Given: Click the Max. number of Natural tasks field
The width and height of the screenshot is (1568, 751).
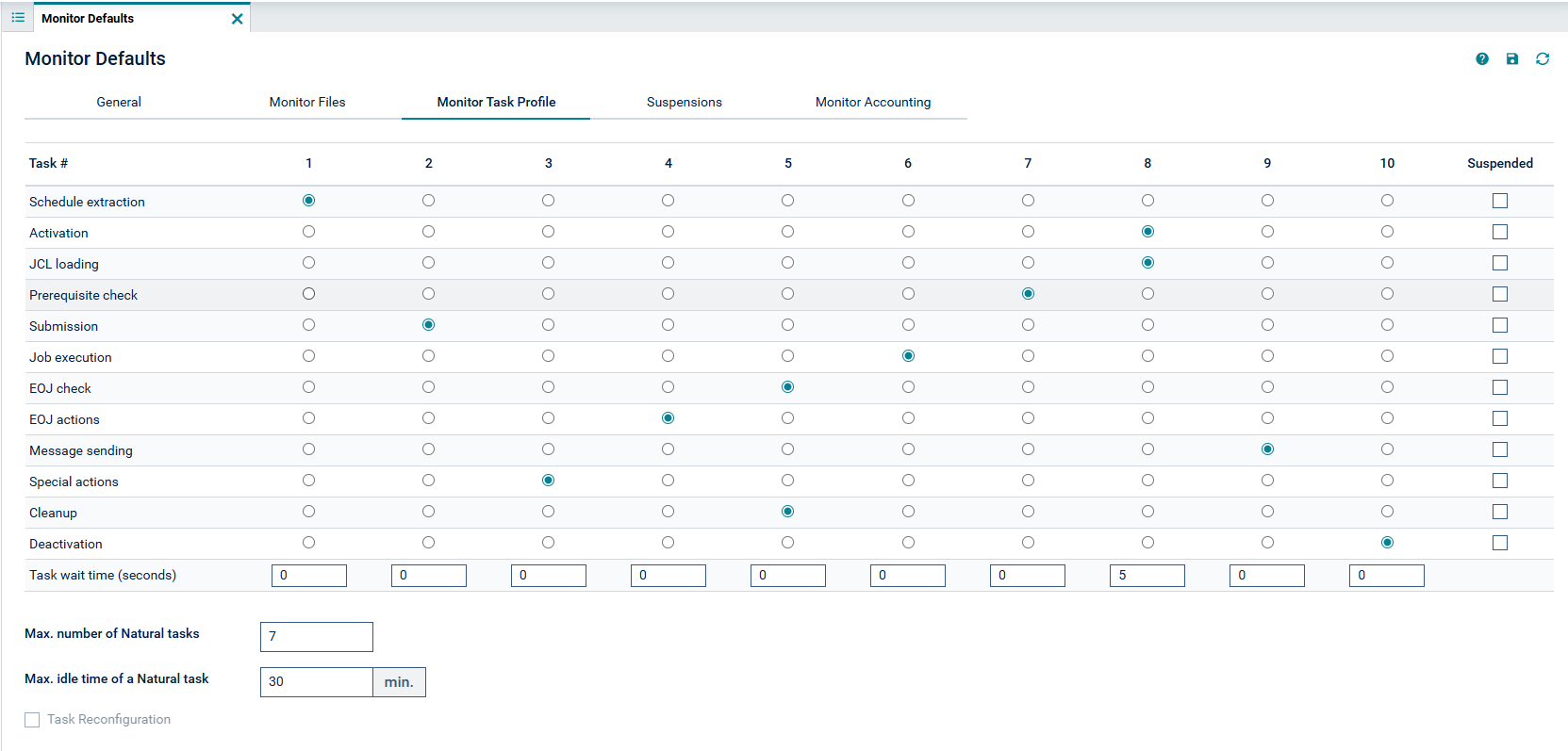Looking at the screenshot, I should point(317,637).
